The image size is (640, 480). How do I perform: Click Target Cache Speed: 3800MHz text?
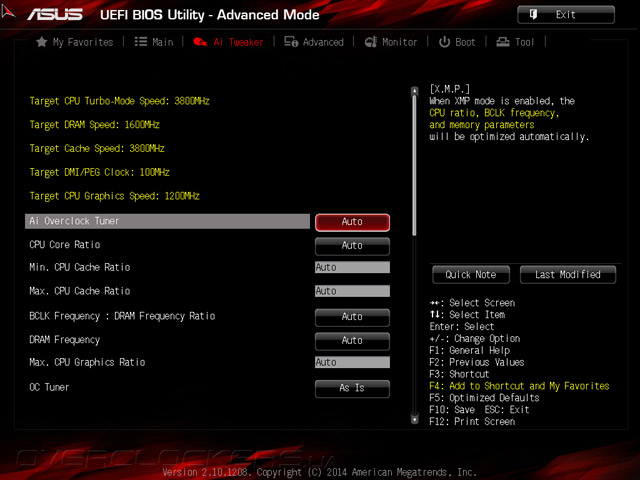(x=97, y=149)
